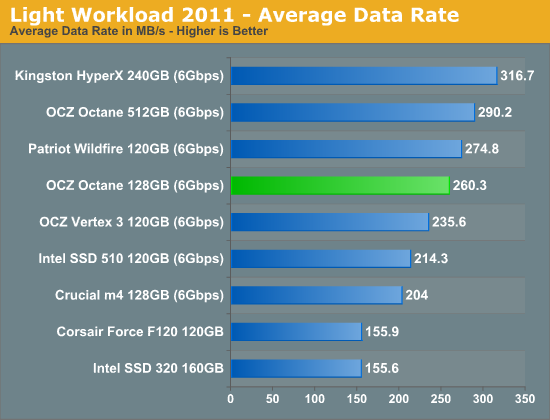The width and height of the screenshot is (550, 420).
Task: Click the 214.3 value for Intel SSD 510
Action: 431,259
